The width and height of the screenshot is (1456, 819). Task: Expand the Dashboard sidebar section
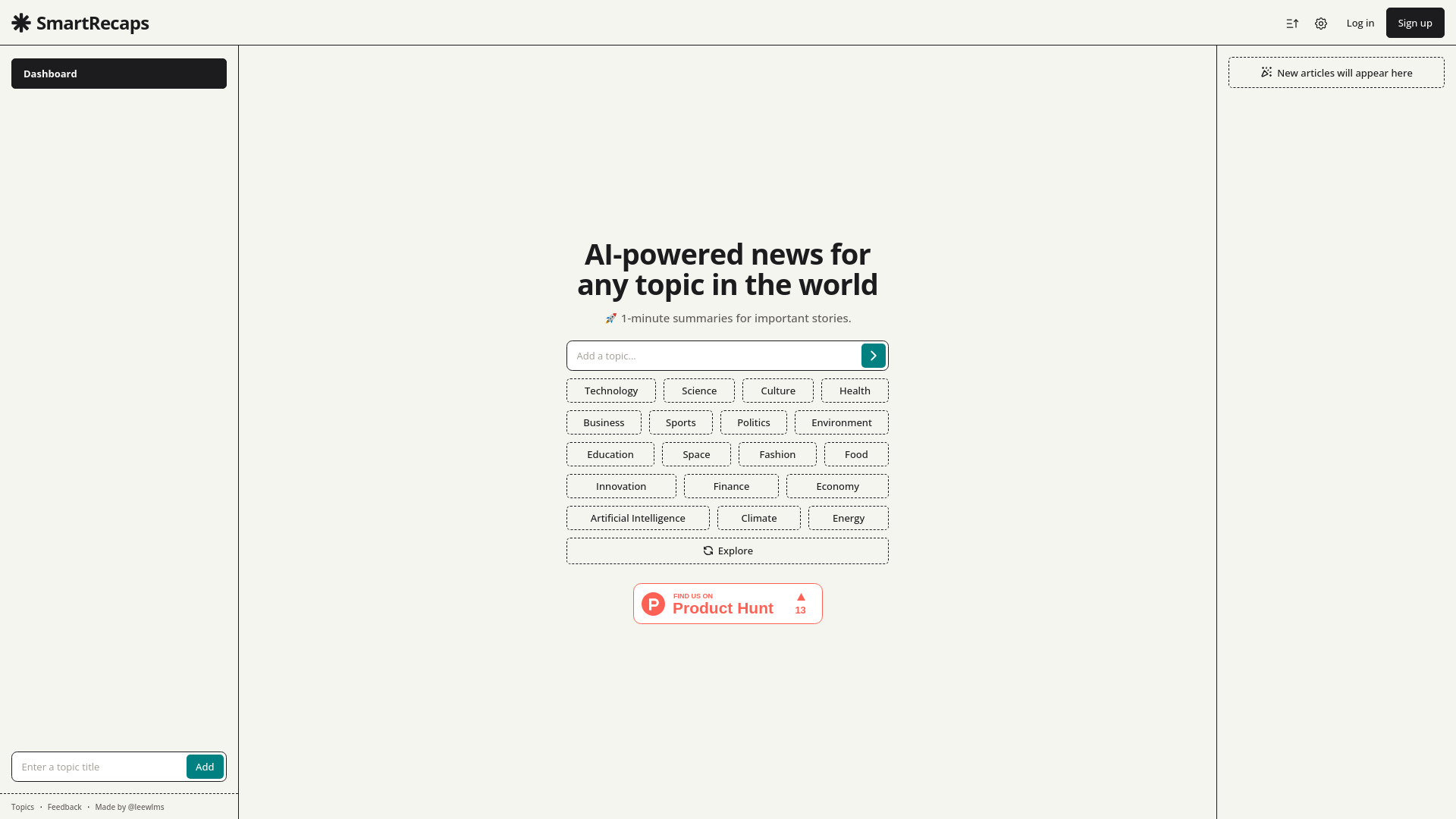pos(119,73)
